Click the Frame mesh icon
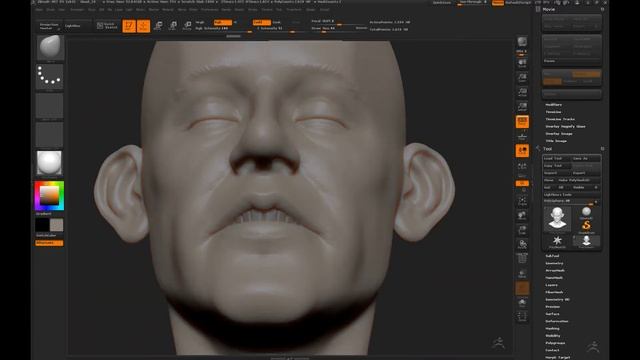This screenshot has height=360, width=640. 522,201
